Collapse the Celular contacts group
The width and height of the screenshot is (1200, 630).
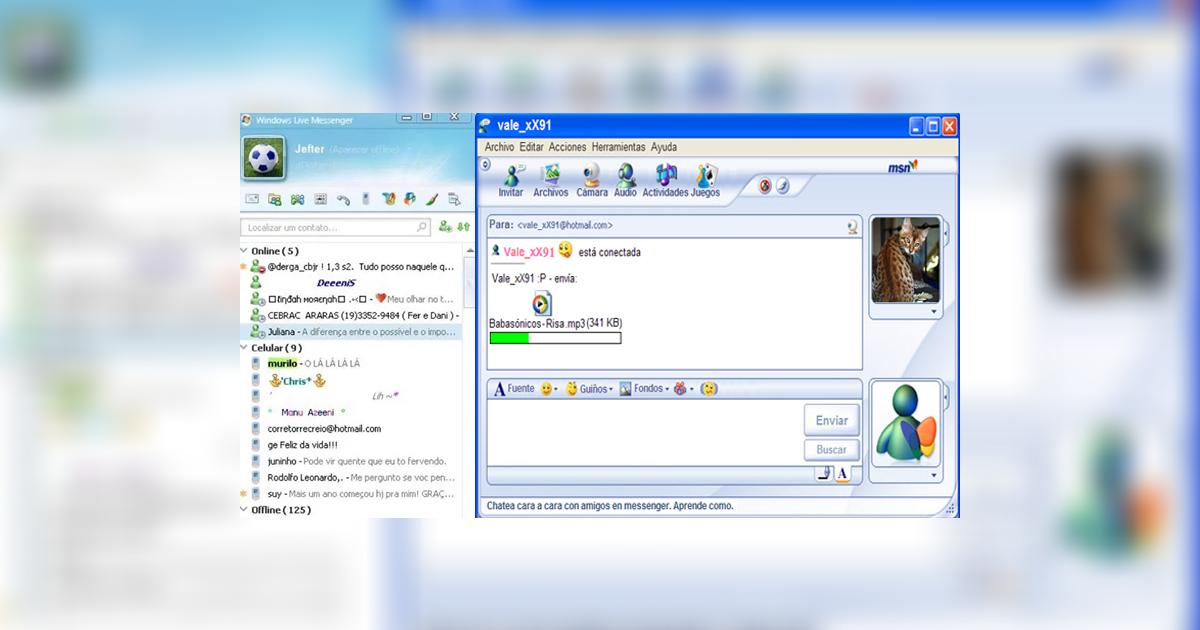click(x=245, y=348)
